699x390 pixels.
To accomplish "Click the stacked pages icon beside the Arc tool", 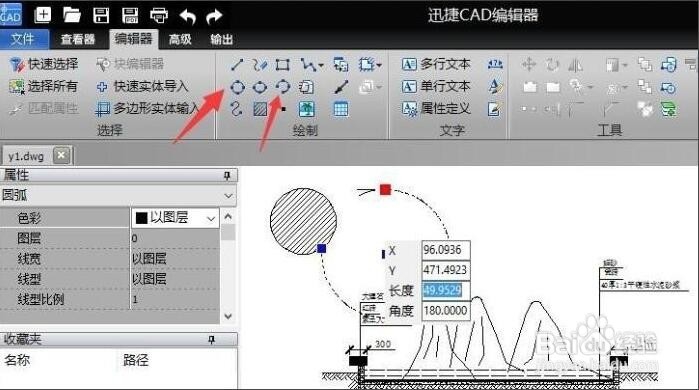I will (307, 87).
